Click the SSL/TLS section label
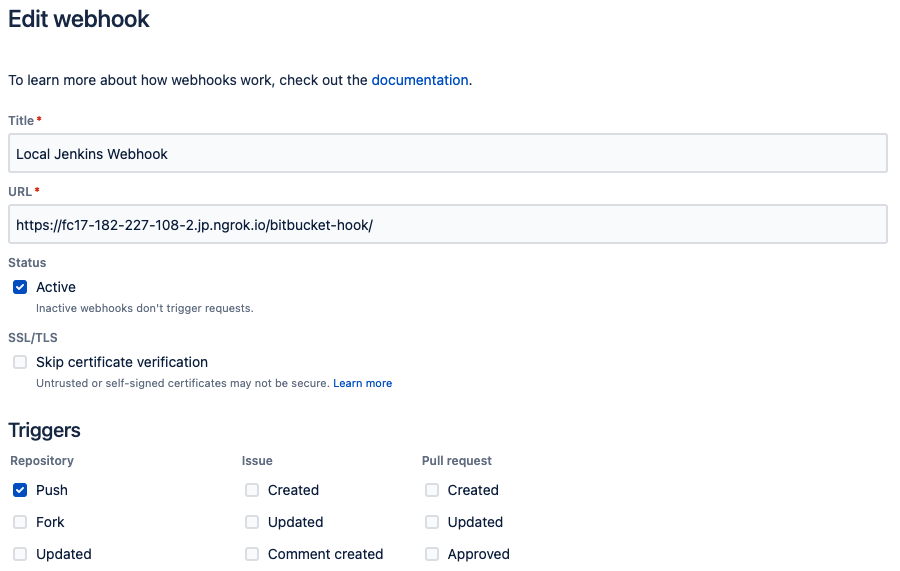 click(x=33, y=337)
